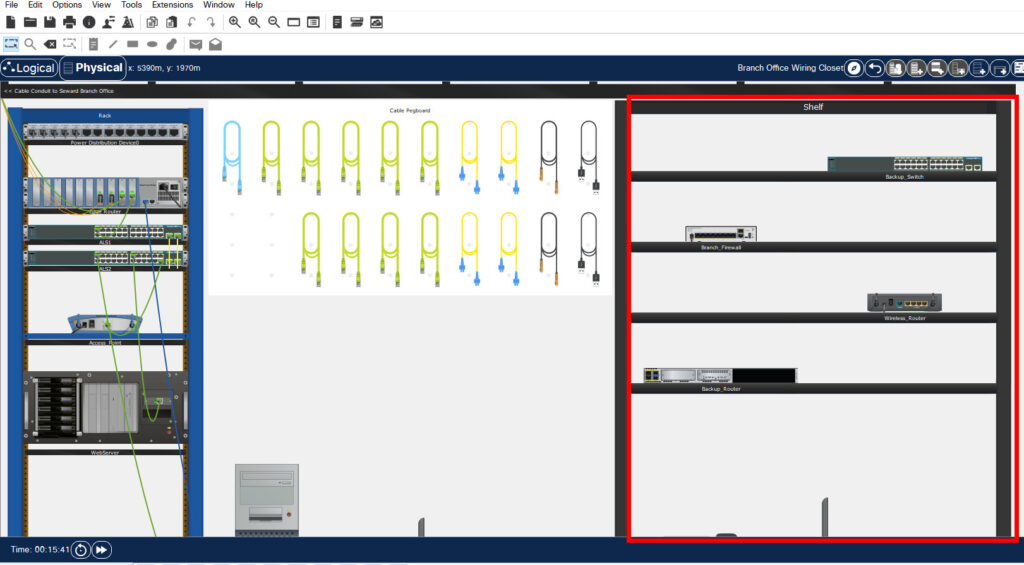This screenshot has height=565, width=1024.
Task: Click the Back to previous level arrow
Action: pos(874,68)
